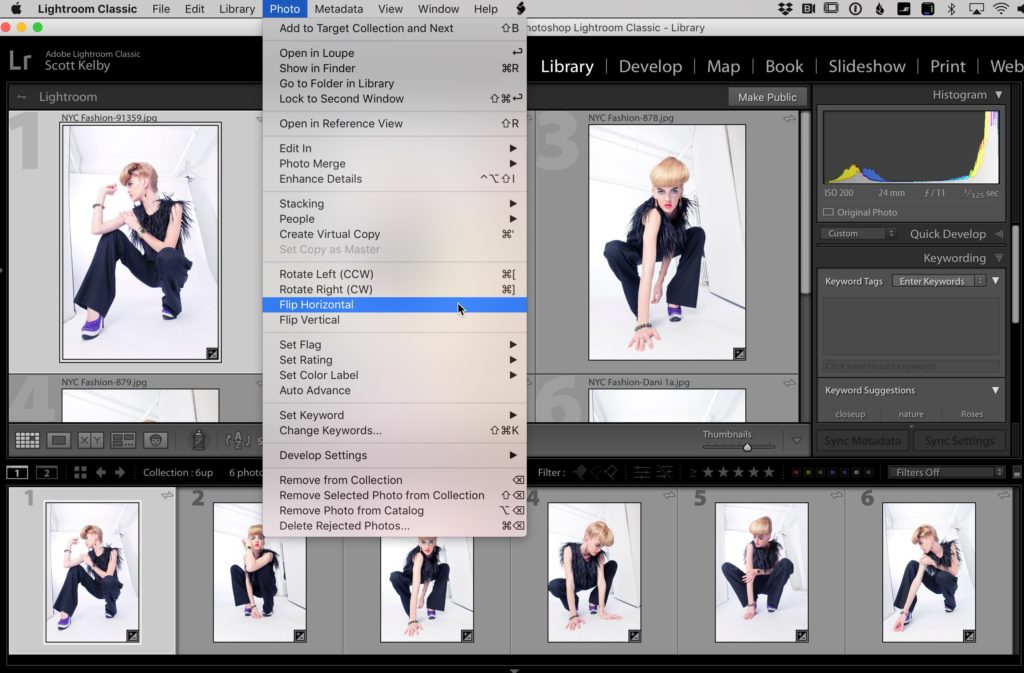1024x673 pixels.
Task: Switch to Grid view icon
Action: click(27, 441)
